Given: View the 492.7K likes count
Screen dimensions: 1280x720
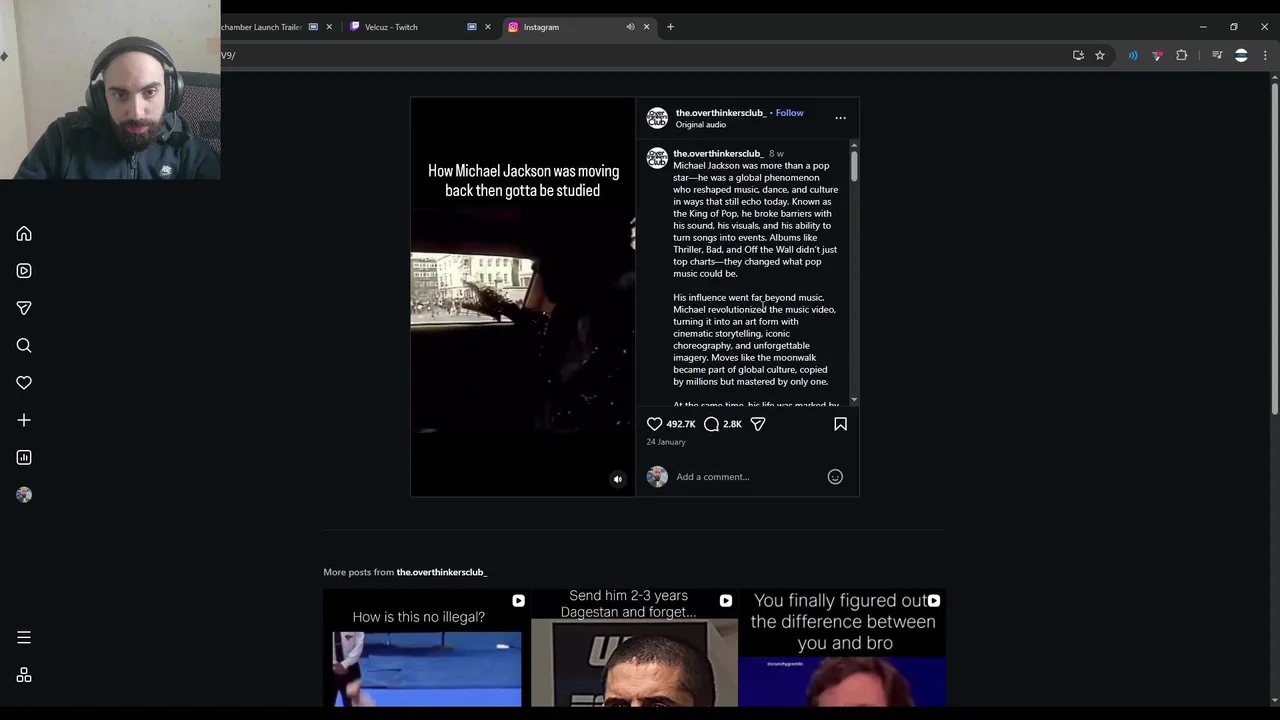Looking at the screenshot, I should click(x=681, y=424).
